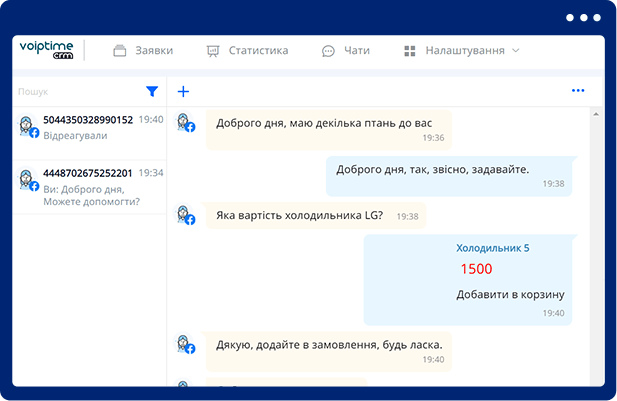Image resolution: width=617 pixels, height=401 pixels.
Task: Open chat with contact 4448702675252201
Action: (89, 187)
